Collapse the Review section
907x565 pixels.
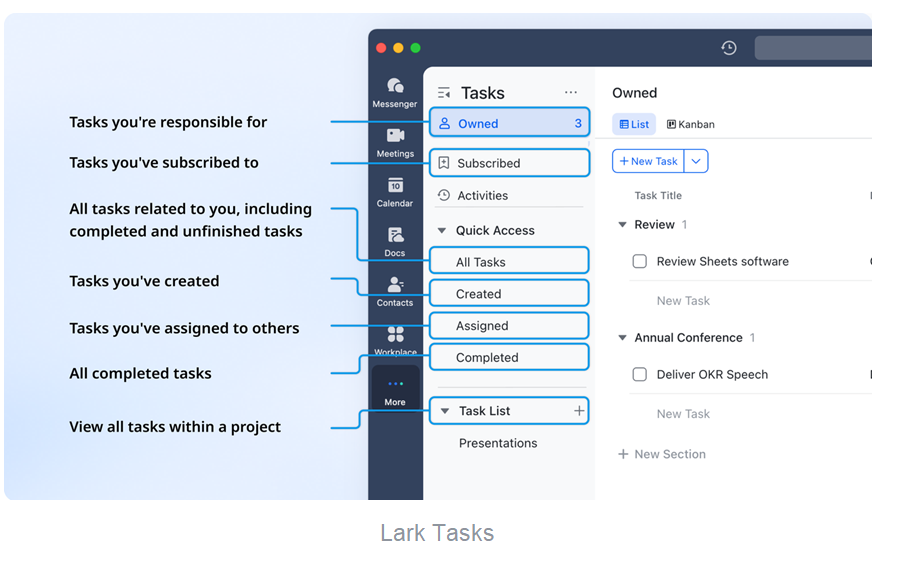click(x=622, y=225)
